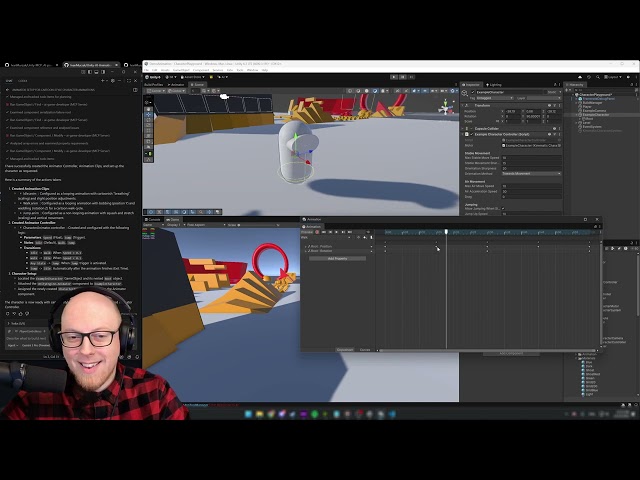Open Transform component presets icon
The image size is (640, 480).
click(x=555, y=105)
